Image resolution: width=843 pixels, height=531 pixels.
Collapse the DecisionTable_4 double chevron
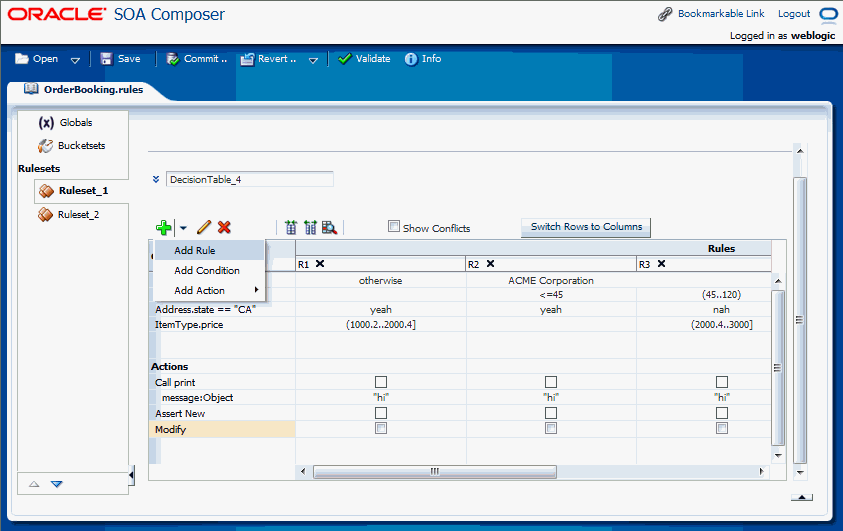click(156, 180)
